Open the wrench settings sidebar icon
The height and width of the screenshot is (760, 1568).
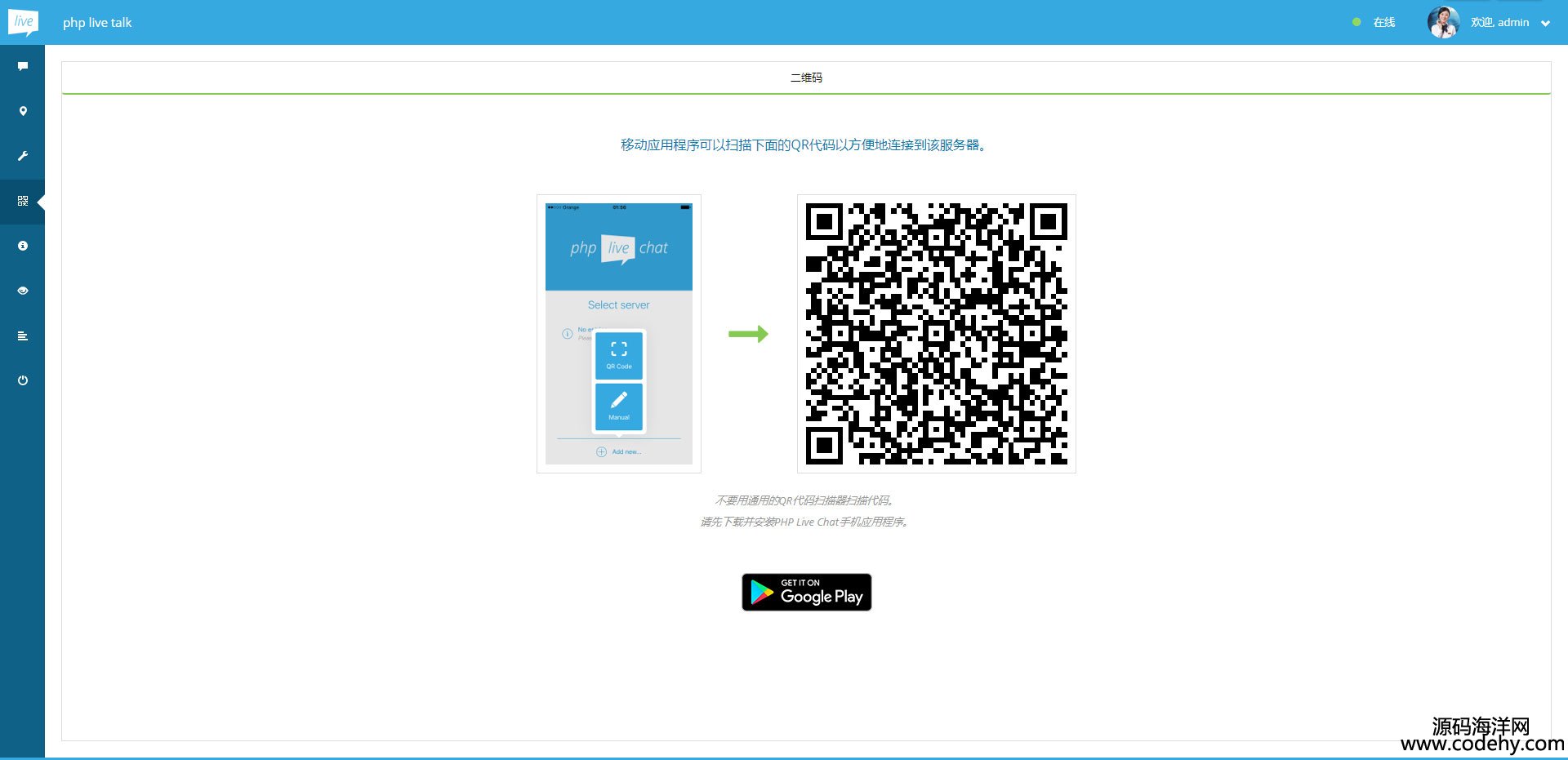(23, 156)
